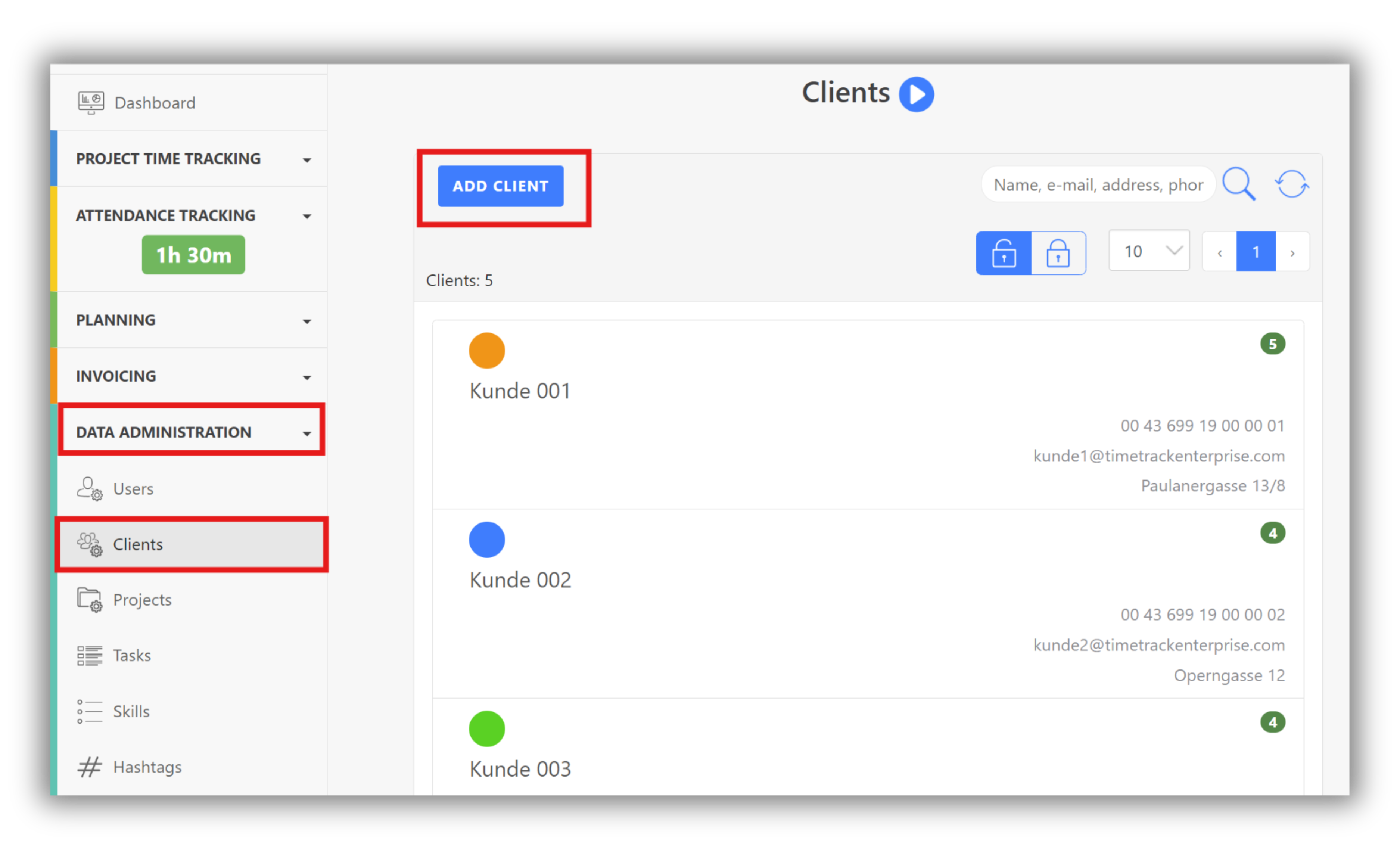Collapse the Data Administration section

point(307,433)
